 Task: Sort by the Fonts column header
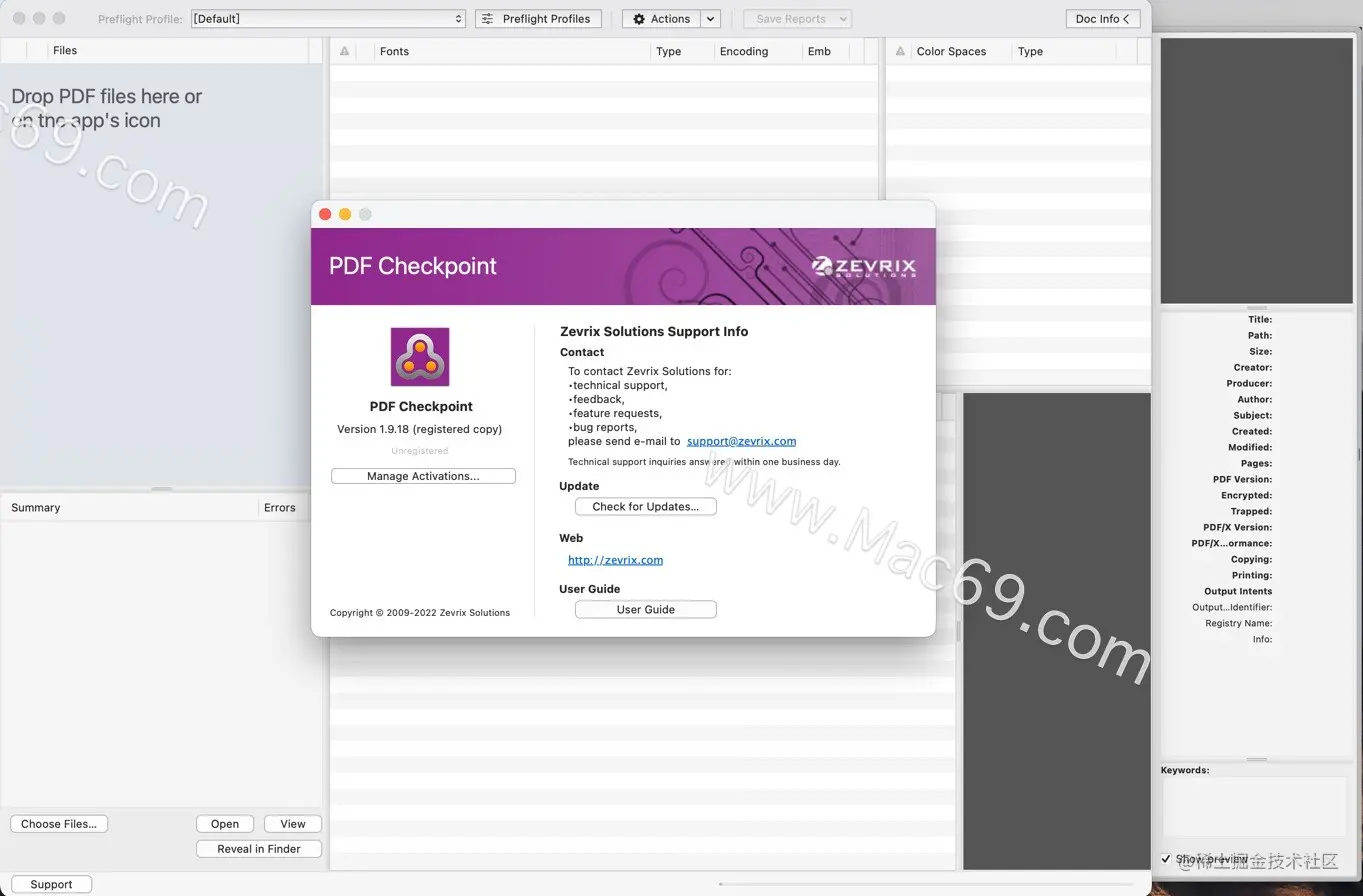point(512,51)
